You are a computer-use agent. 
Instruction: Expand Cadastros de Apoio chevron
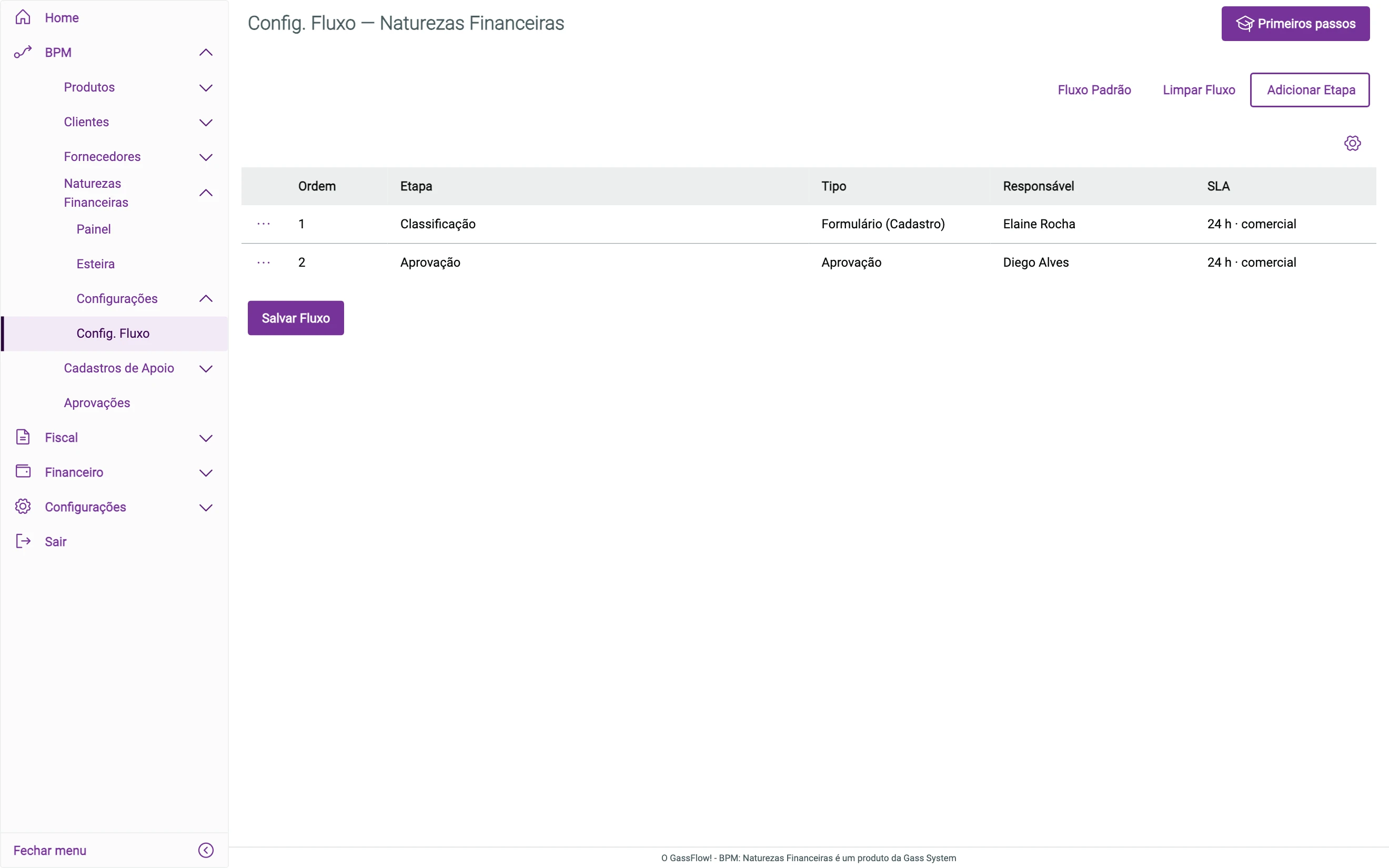tap(206, 369)
